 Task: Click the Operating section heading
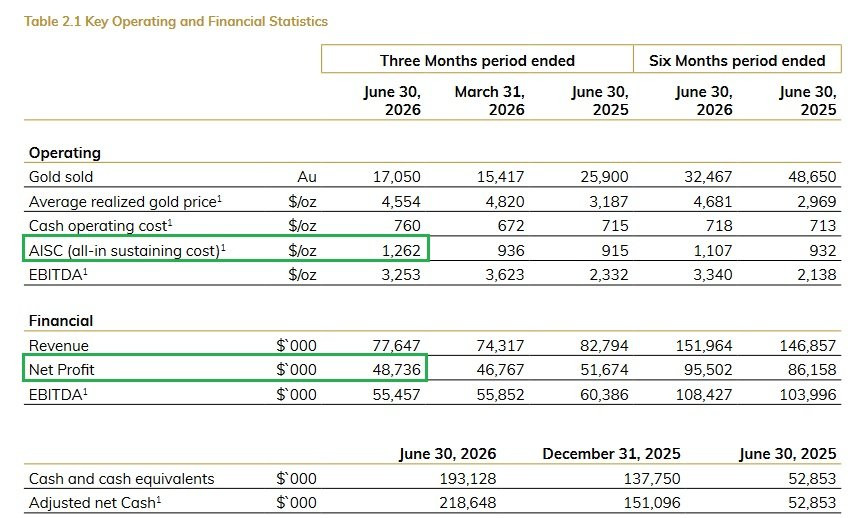[x=65, y=153]
